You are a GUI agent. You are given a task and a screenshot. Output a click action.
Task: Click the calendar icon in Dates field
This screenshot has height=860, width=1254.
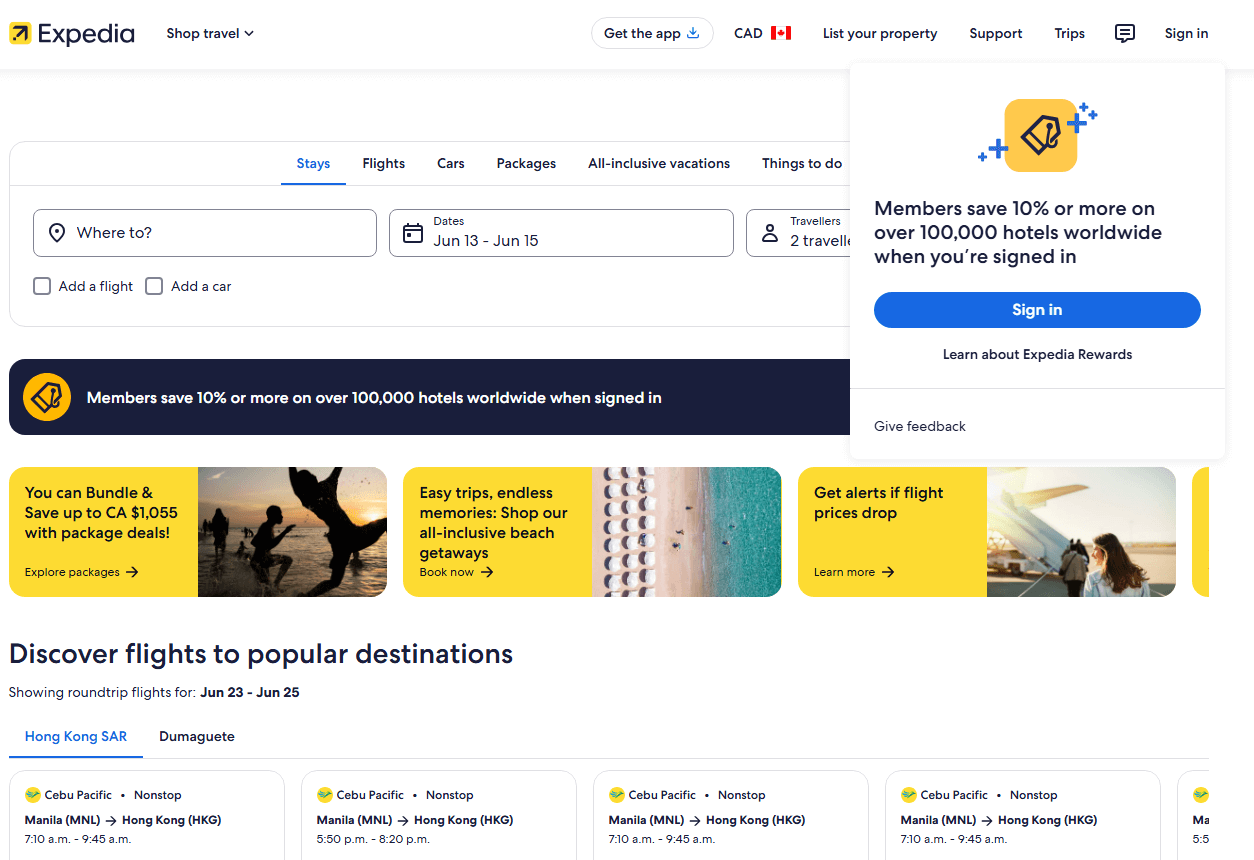[x=413, y=232]
